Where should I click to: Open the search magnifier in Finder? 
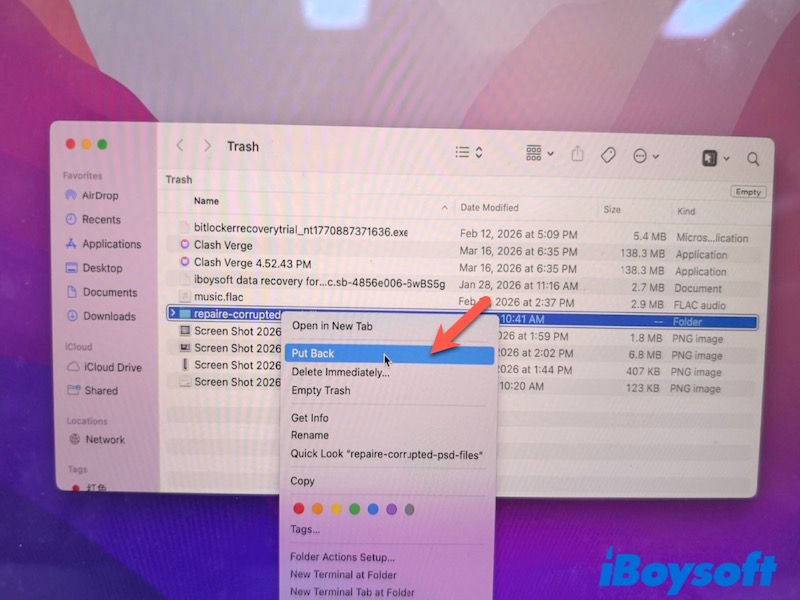coord(753,159)
